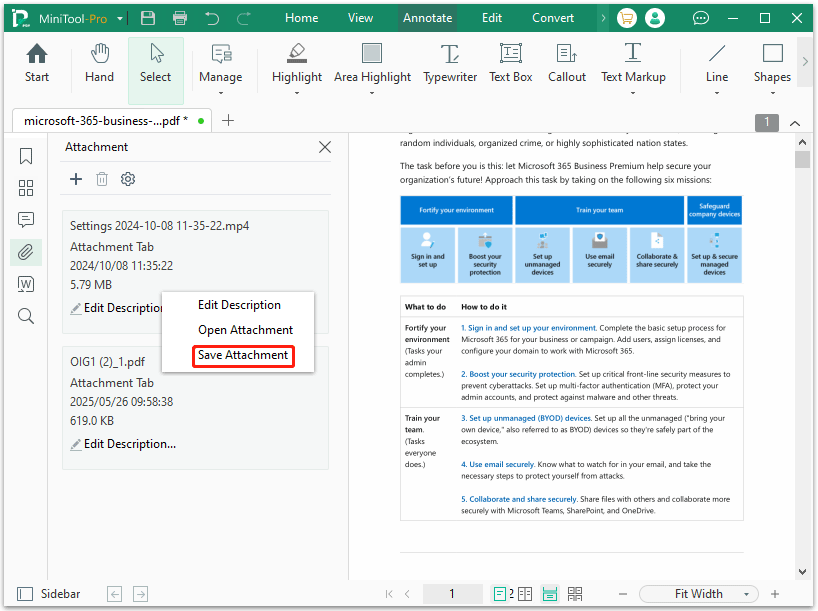Expand the Manage dropdown
The image size is (818, 611).
coord(221,93)
